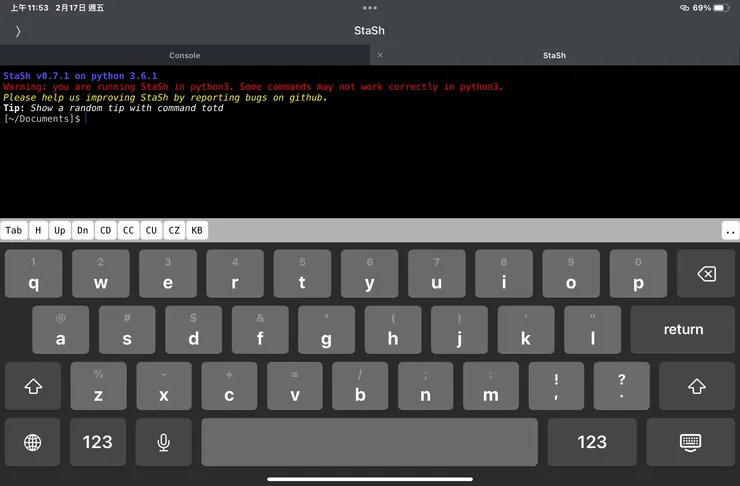Tap the a key

[60, 330]
